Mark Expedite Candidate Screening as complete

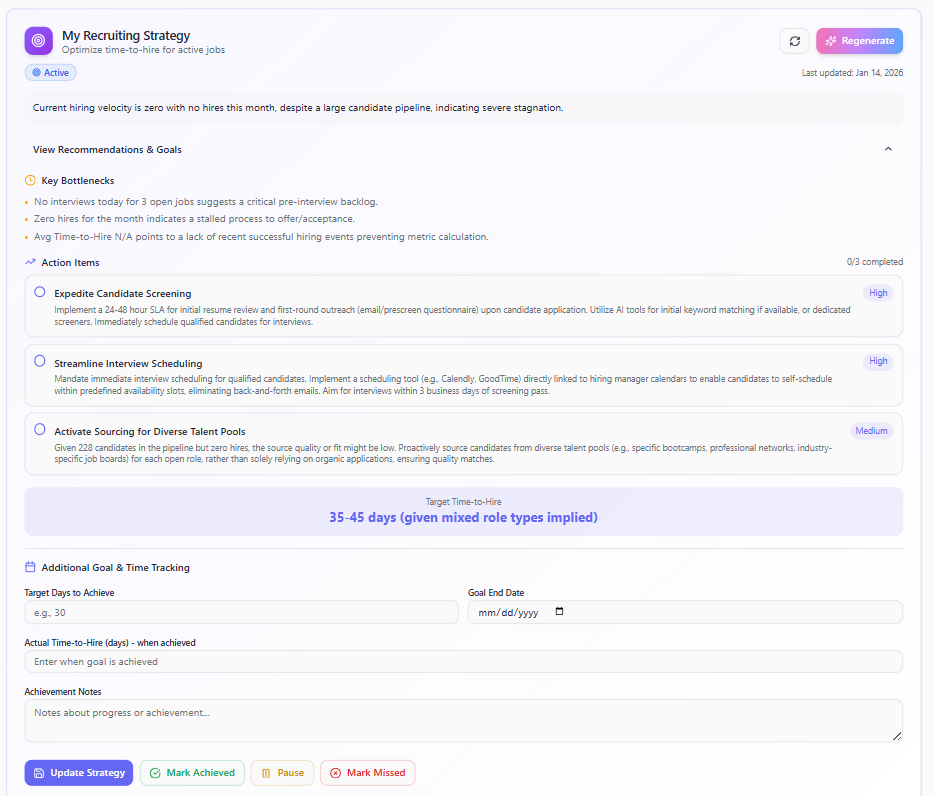[40, 292]
